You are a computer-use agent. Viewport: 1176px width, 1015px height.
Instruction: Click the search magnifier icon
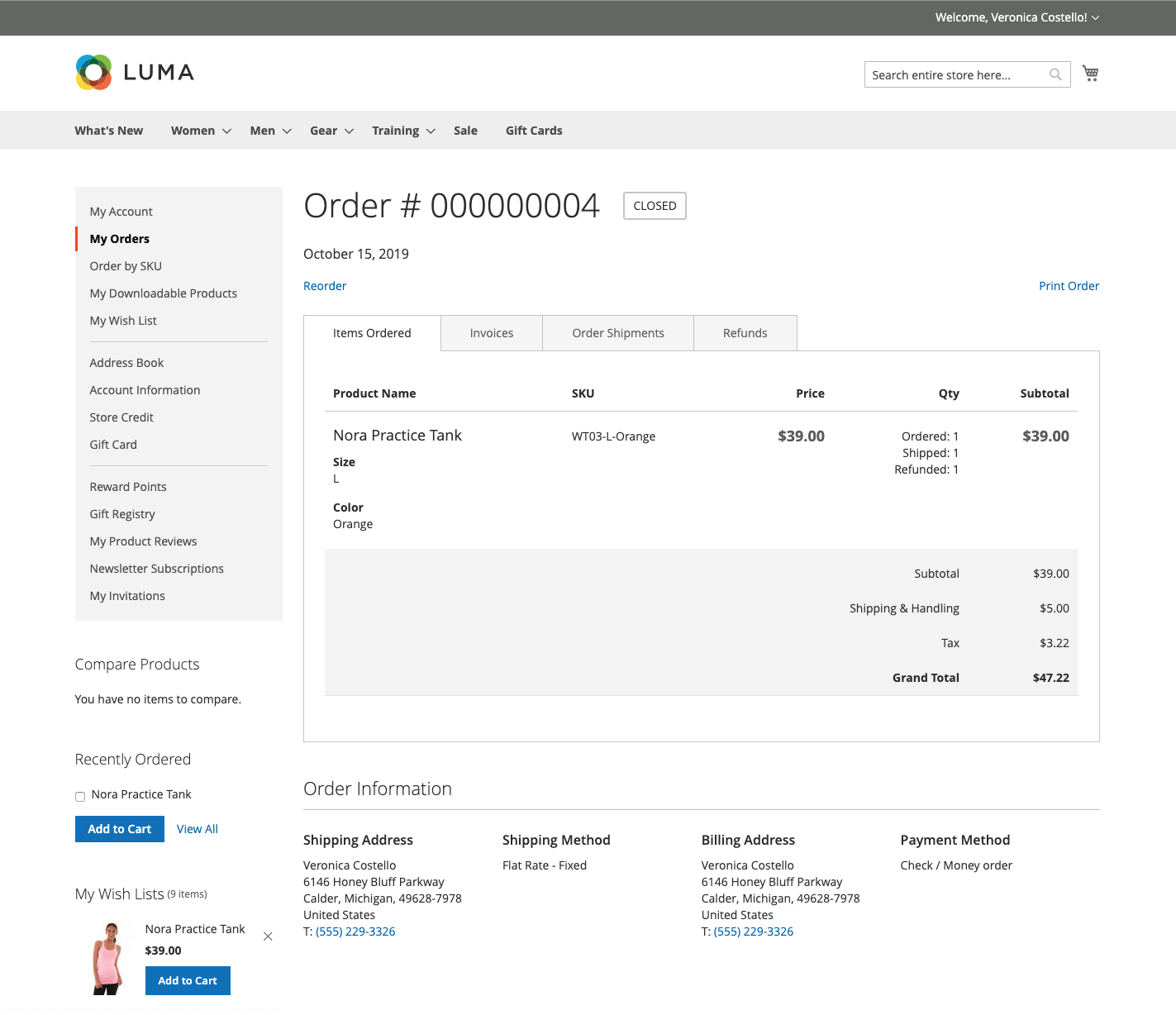[x=1055, y=74]
